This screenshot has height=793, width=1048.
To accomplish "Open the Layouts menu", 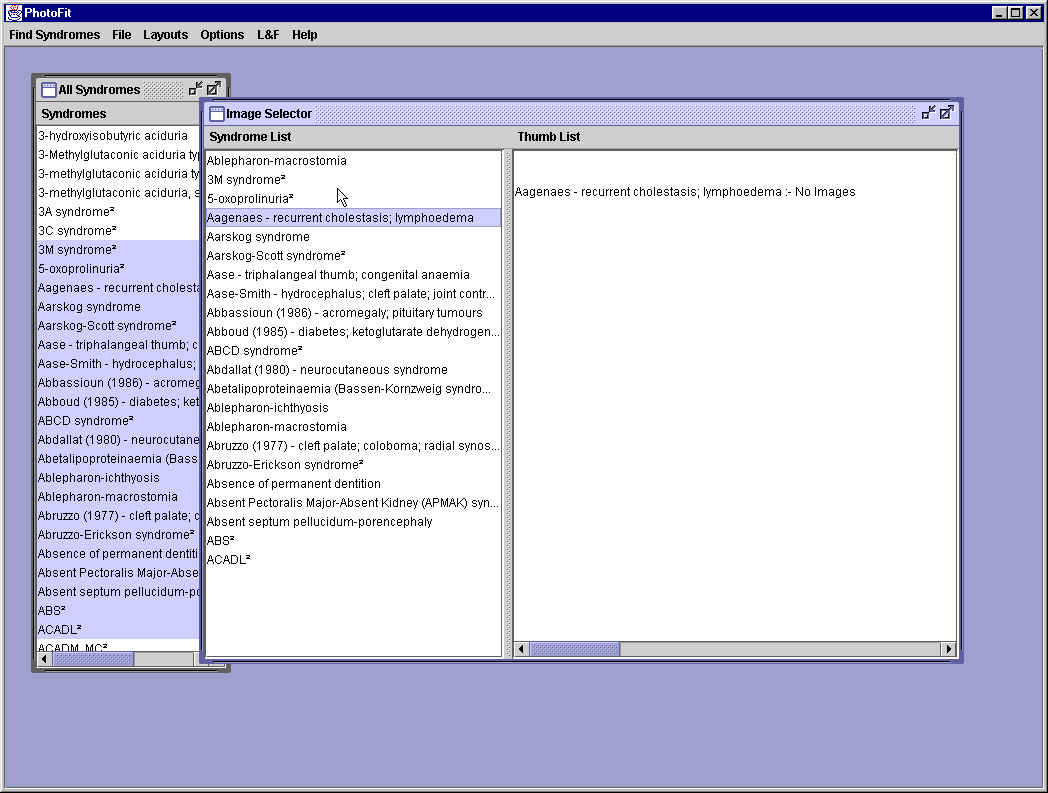I will [165, 34].
